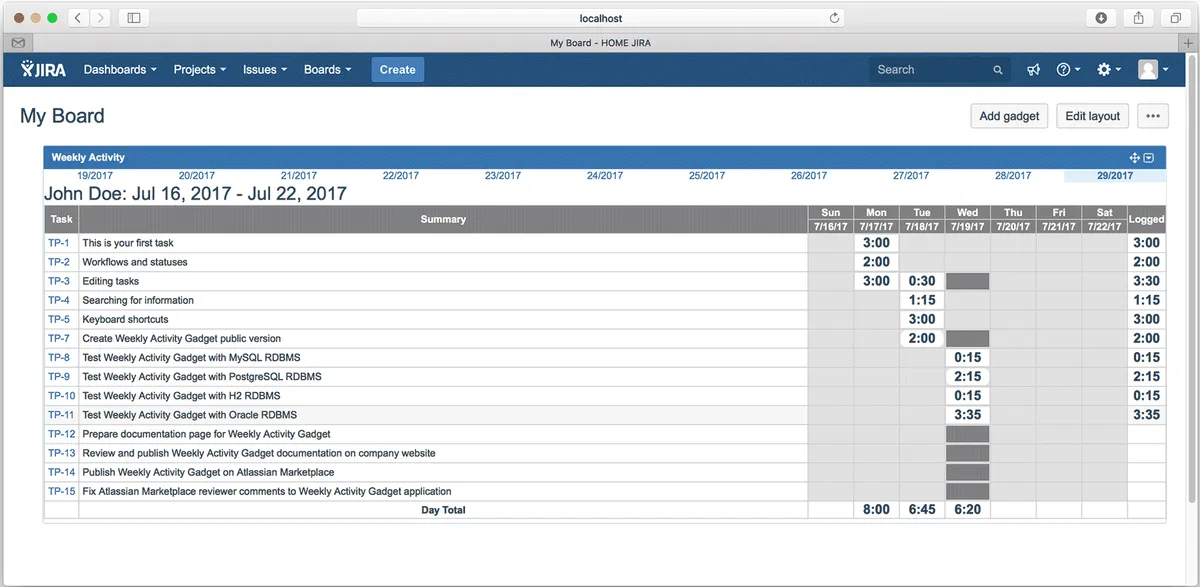
Task: Go to week 26/2017
Action: click(809, 176)
